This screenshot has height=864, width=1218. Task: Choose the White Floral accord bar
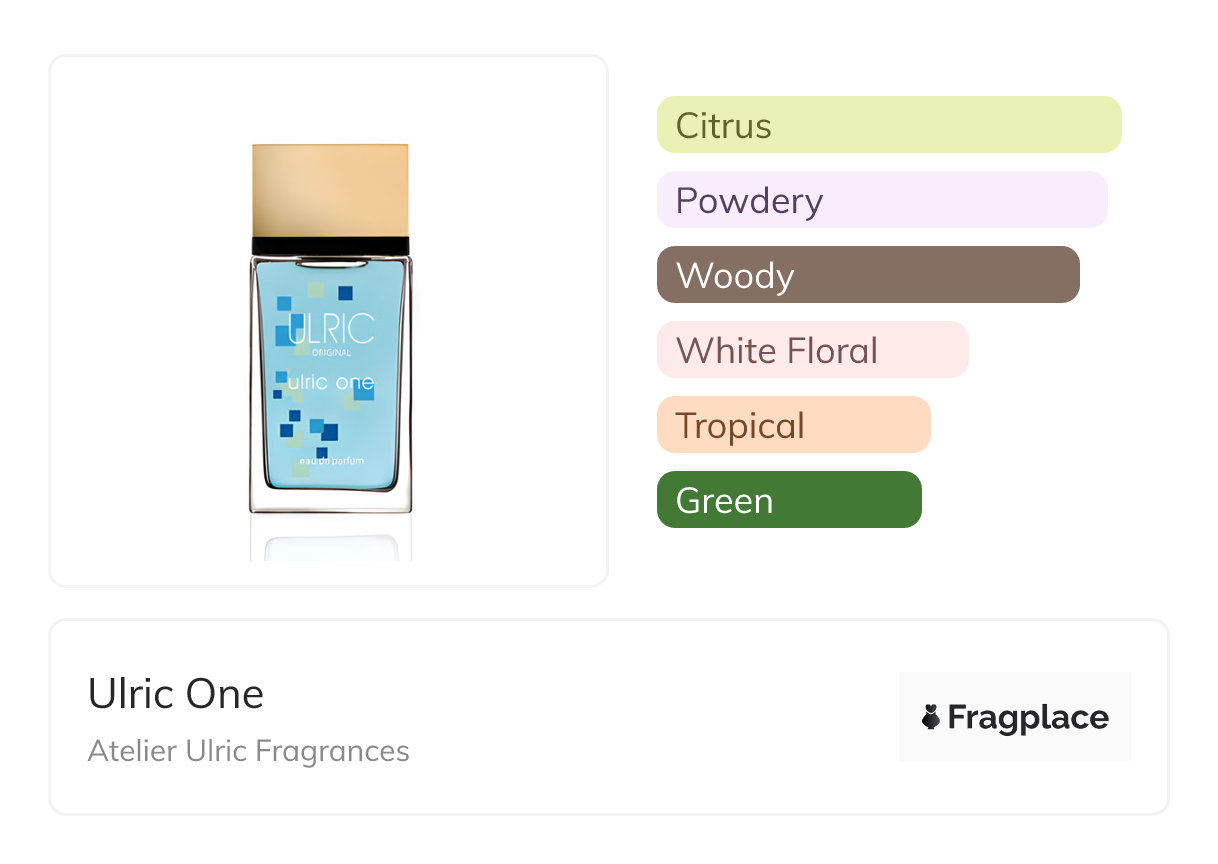pyautogui.click(x=812, y=350)
